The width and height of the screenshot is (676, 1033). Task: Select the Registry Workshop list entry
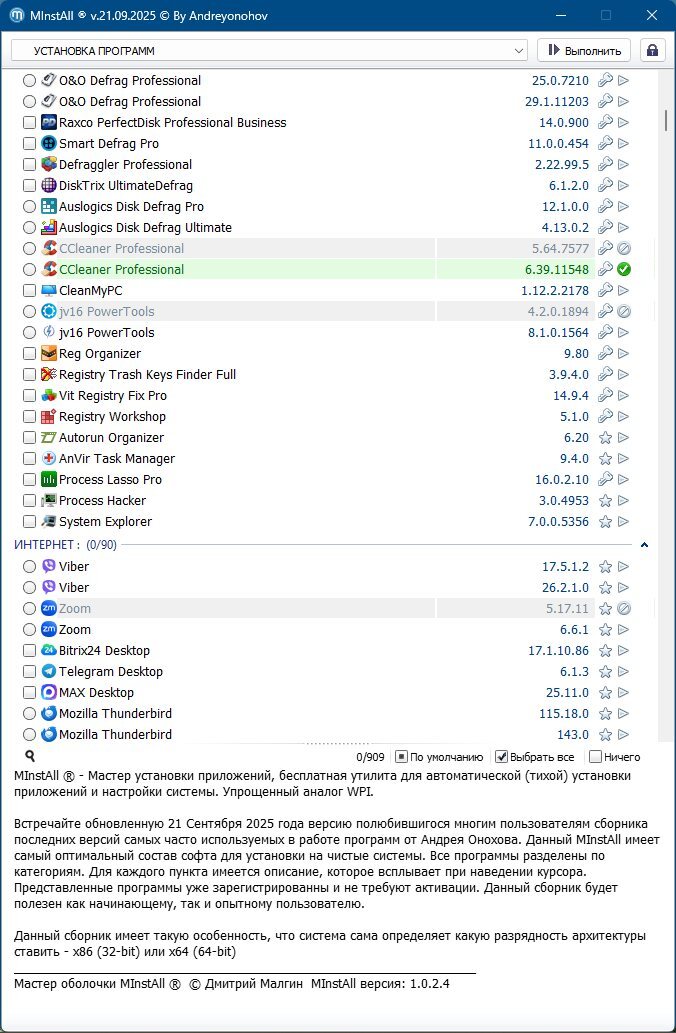point(112,417)
